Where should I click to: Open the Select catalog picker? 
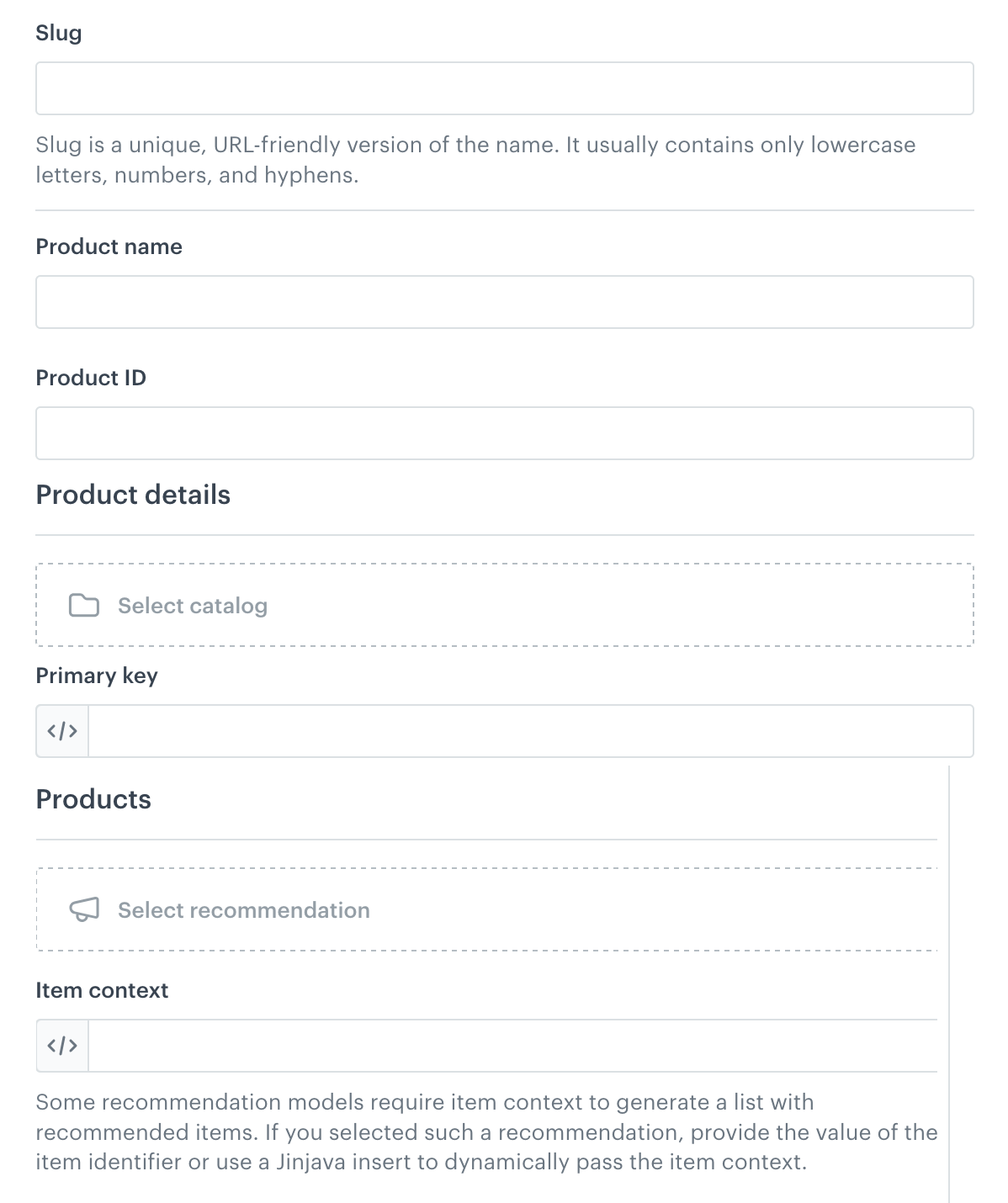(505, 605)
